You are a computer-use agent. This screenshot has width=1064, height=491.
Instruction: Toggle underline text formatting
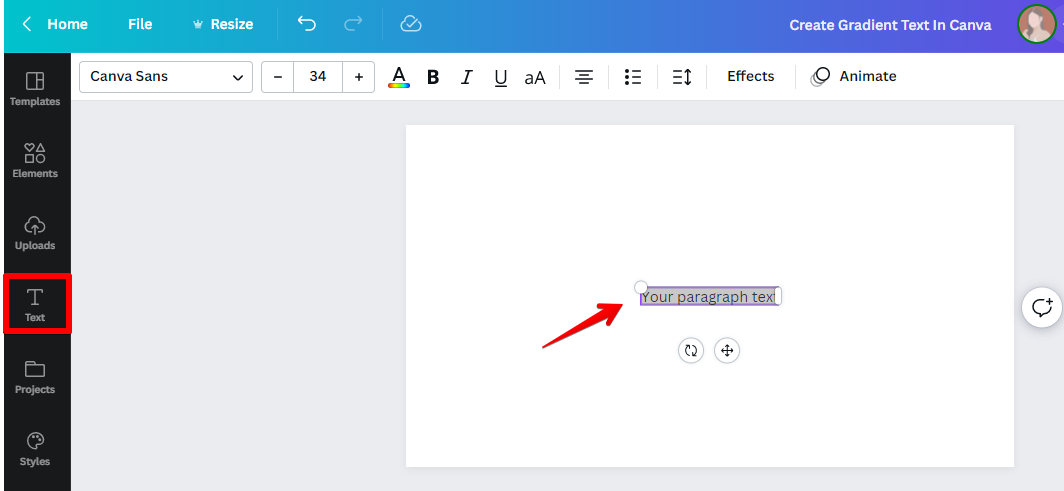point(501,77)
